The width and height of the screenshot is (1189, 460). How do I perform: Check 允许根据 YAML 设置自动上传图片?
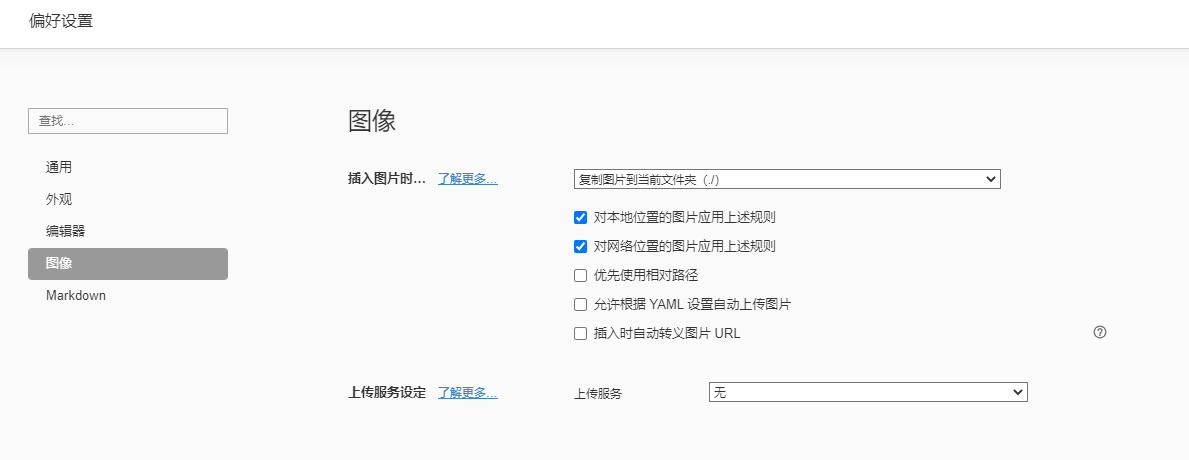[580, 304]
